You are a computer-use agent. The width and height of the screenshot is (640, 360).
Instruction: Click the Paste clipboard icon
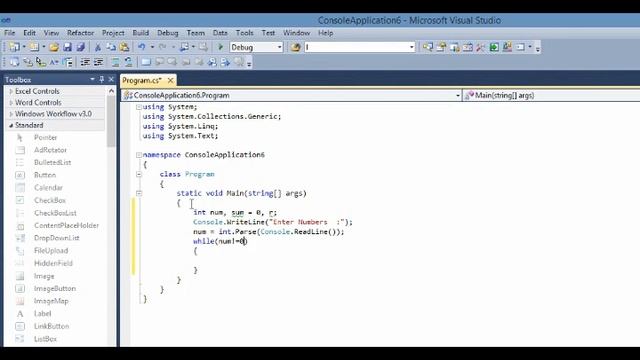[x=124, y=47]
